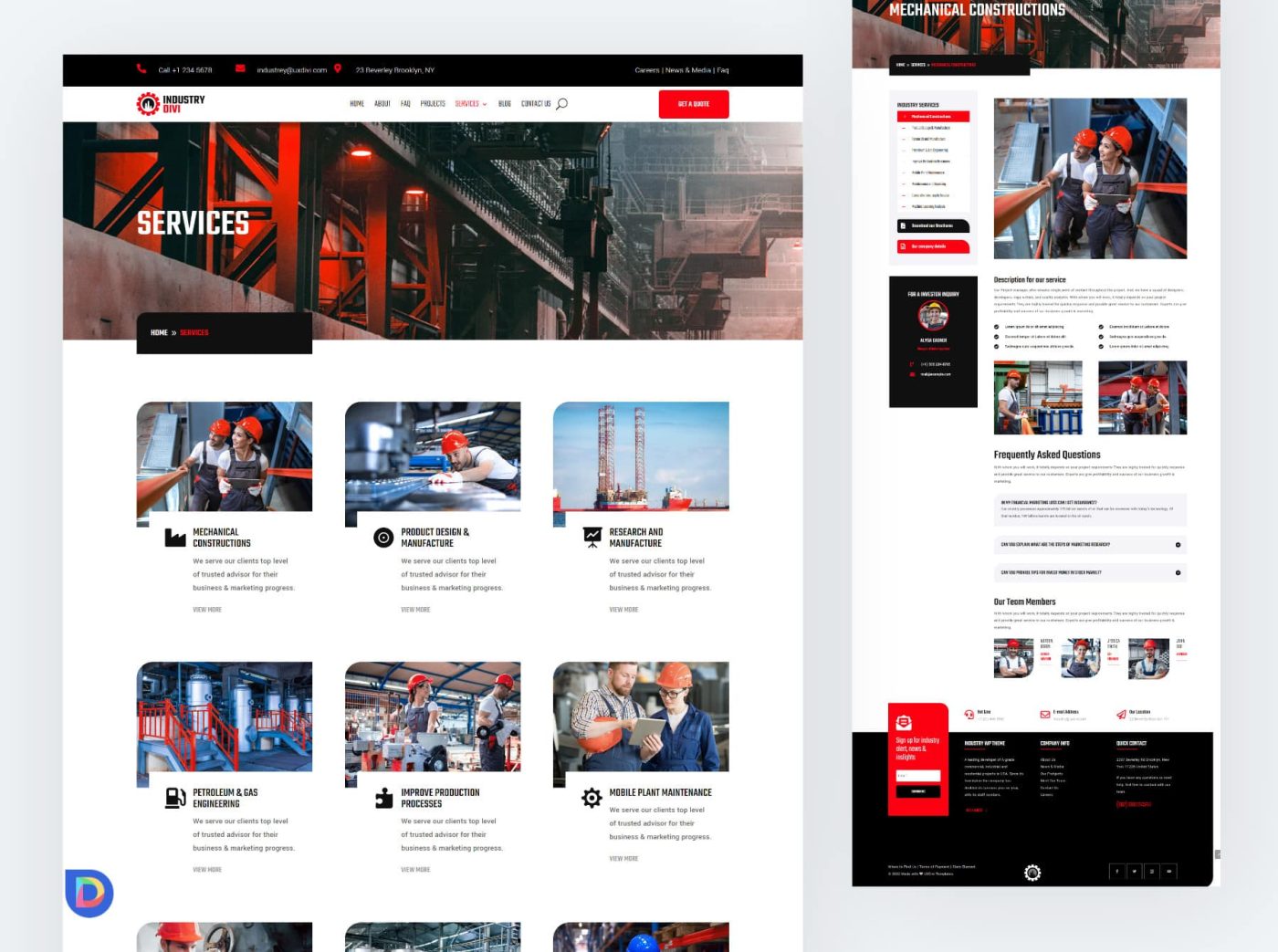Click the Mechanical Constructions card title
The height and width of the screenshot is (952, 1278).
[x=222, y=538]
